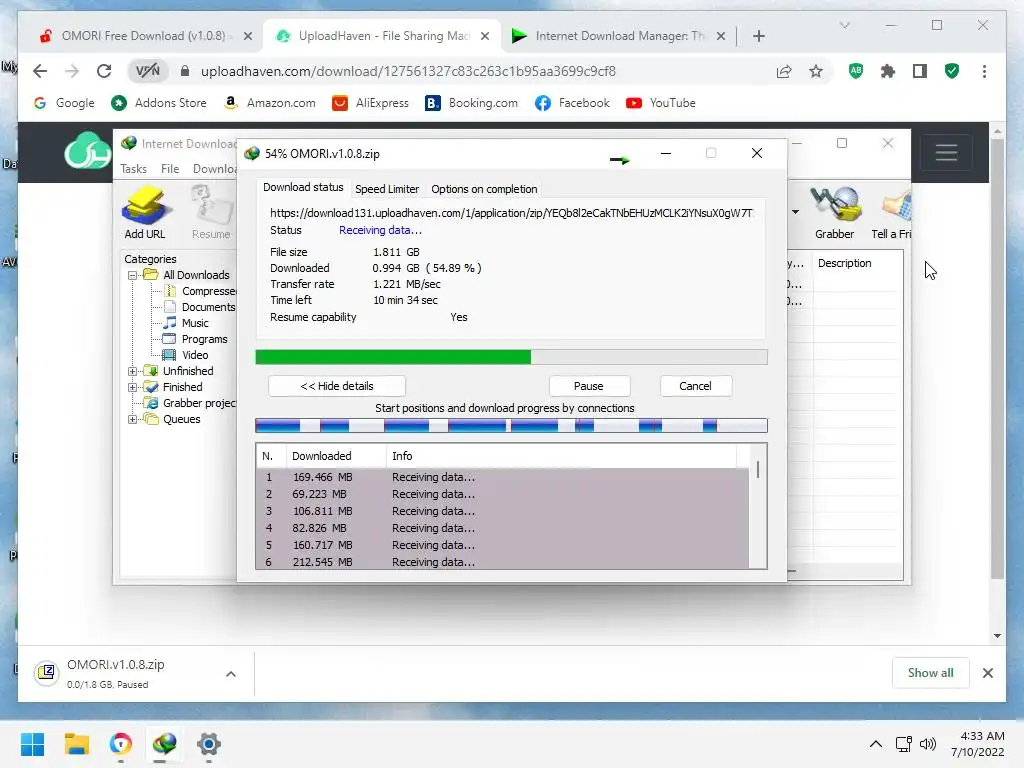1024x768 pixels.
Task: Share this page via address bar icon
Action: click(x=784, y=71)
